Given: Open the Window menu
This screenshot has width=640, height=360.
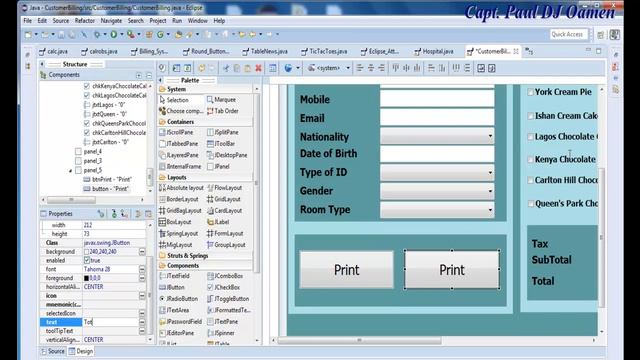Looking at the screenshot, I should (x=198, y=21).
